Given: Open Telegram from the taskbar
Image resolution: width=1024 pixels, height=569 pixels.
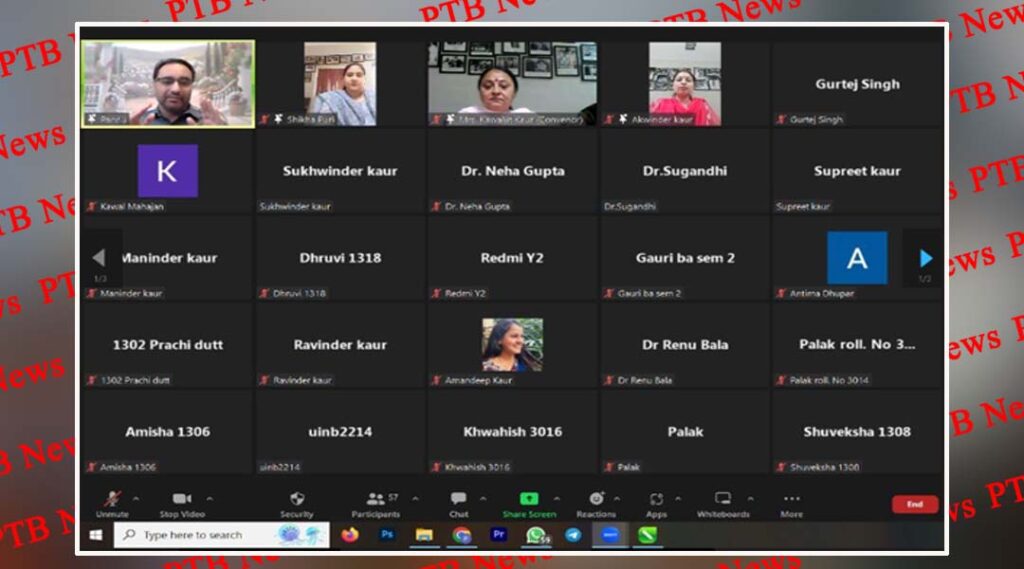Looking at the screenshot, I should (573, 535).
